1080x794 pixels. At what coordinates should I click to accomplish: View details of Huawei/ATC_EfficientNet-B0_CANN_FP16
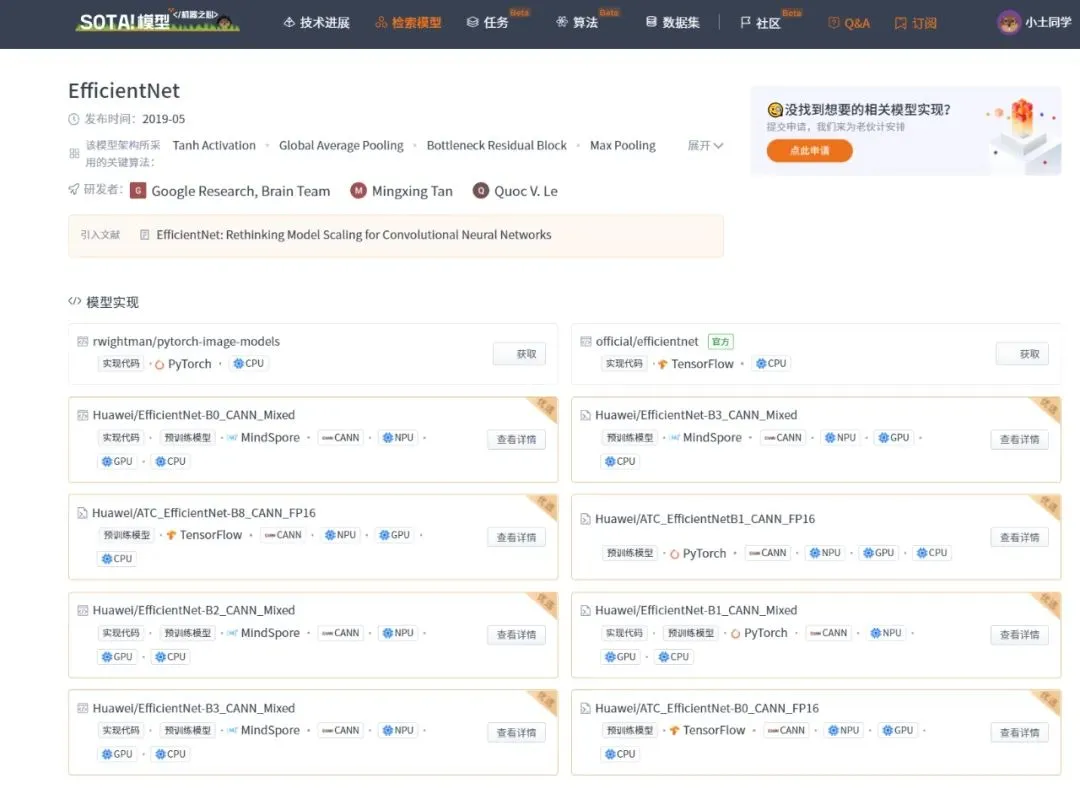click(x=1019, y=733)
